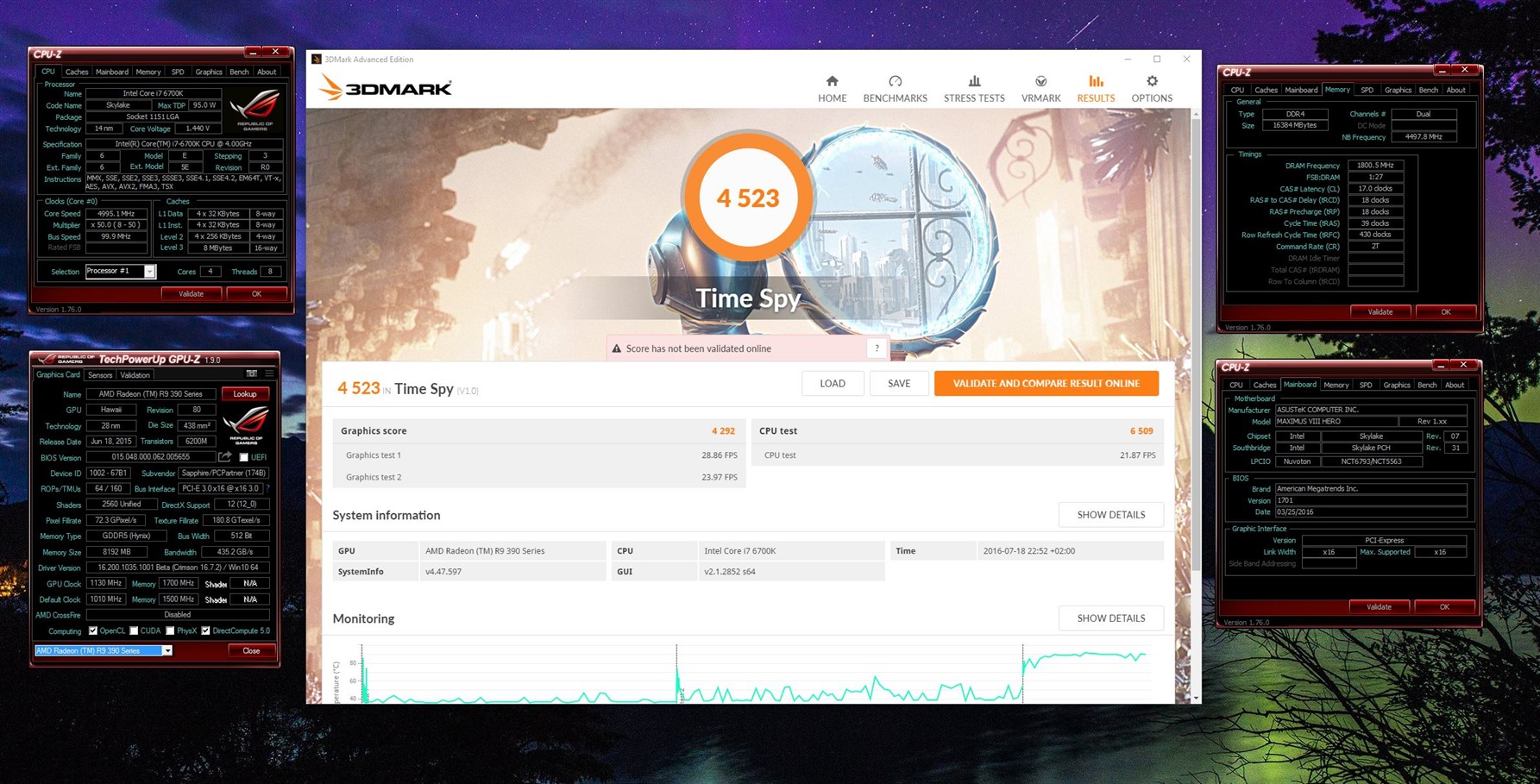Toggle the OpenCL checkbox in GPU-Z

92,630
